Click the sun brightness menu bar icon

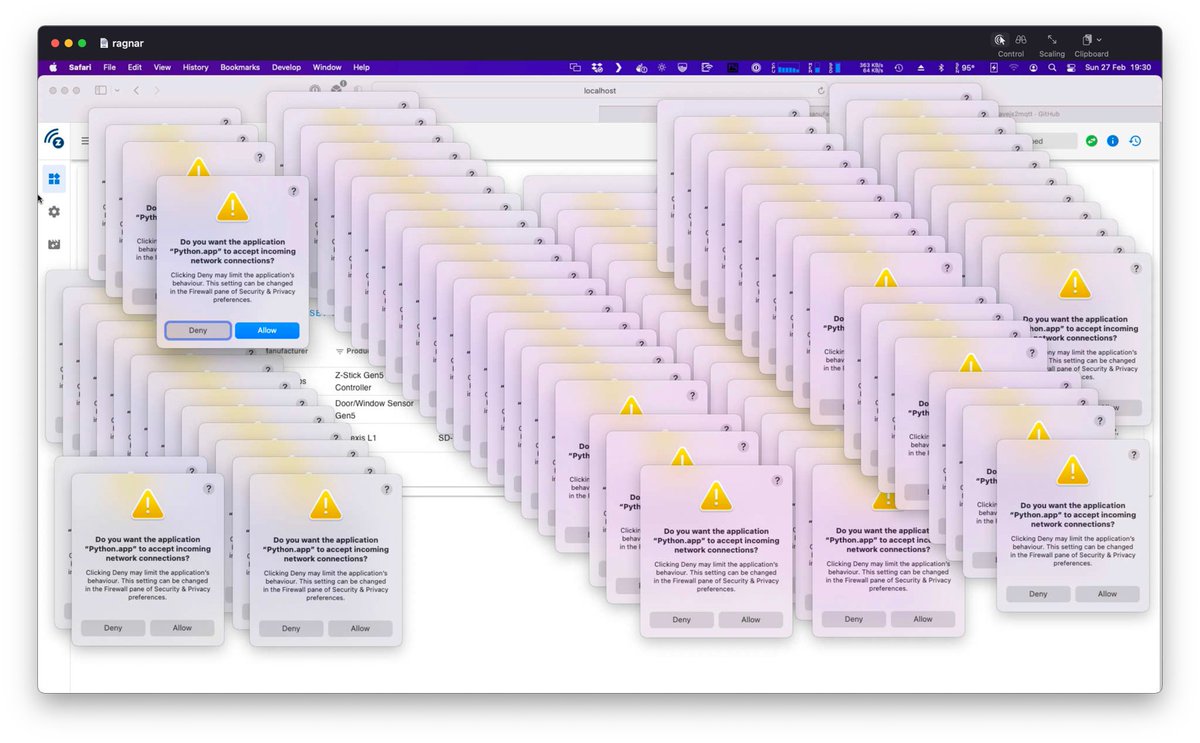662,67
